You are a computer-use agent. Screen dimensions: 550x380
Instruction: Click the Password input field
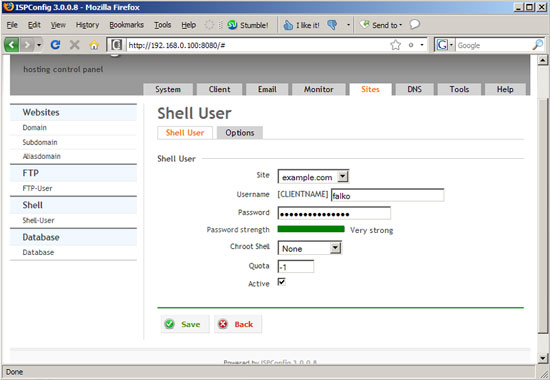pos(334,213)
